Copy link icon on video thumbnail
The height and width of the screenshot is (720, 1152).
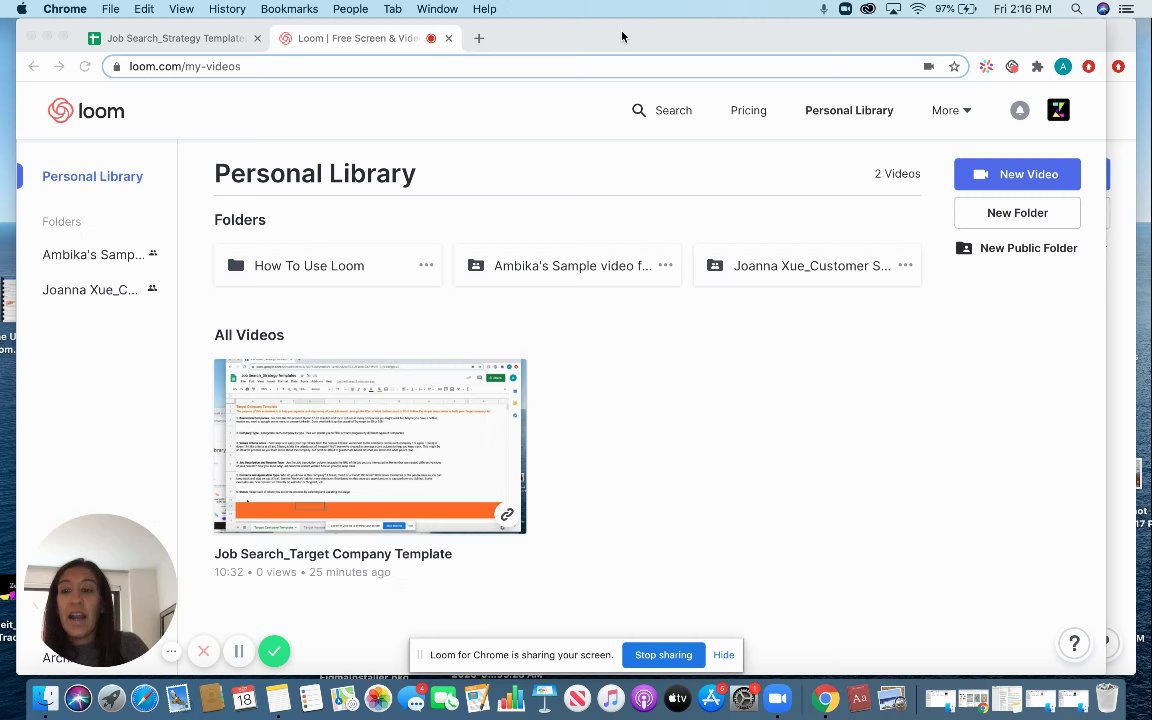tap(506, 514)
